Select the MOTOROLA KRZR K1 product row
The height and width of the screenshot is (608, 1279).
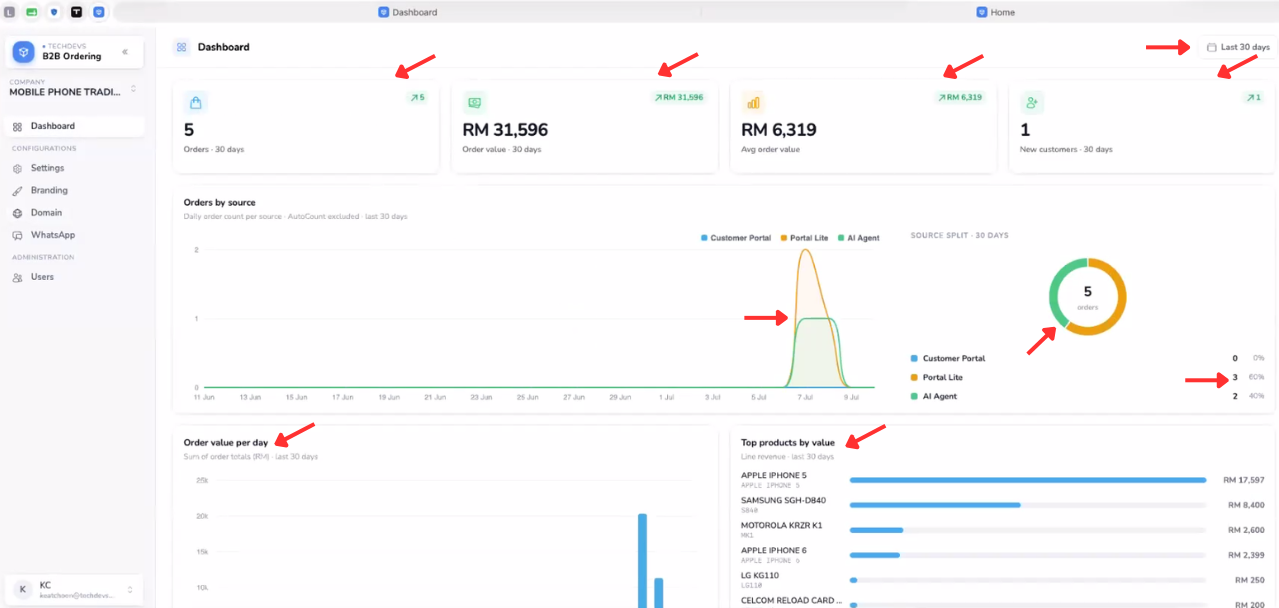(1003, 529)
